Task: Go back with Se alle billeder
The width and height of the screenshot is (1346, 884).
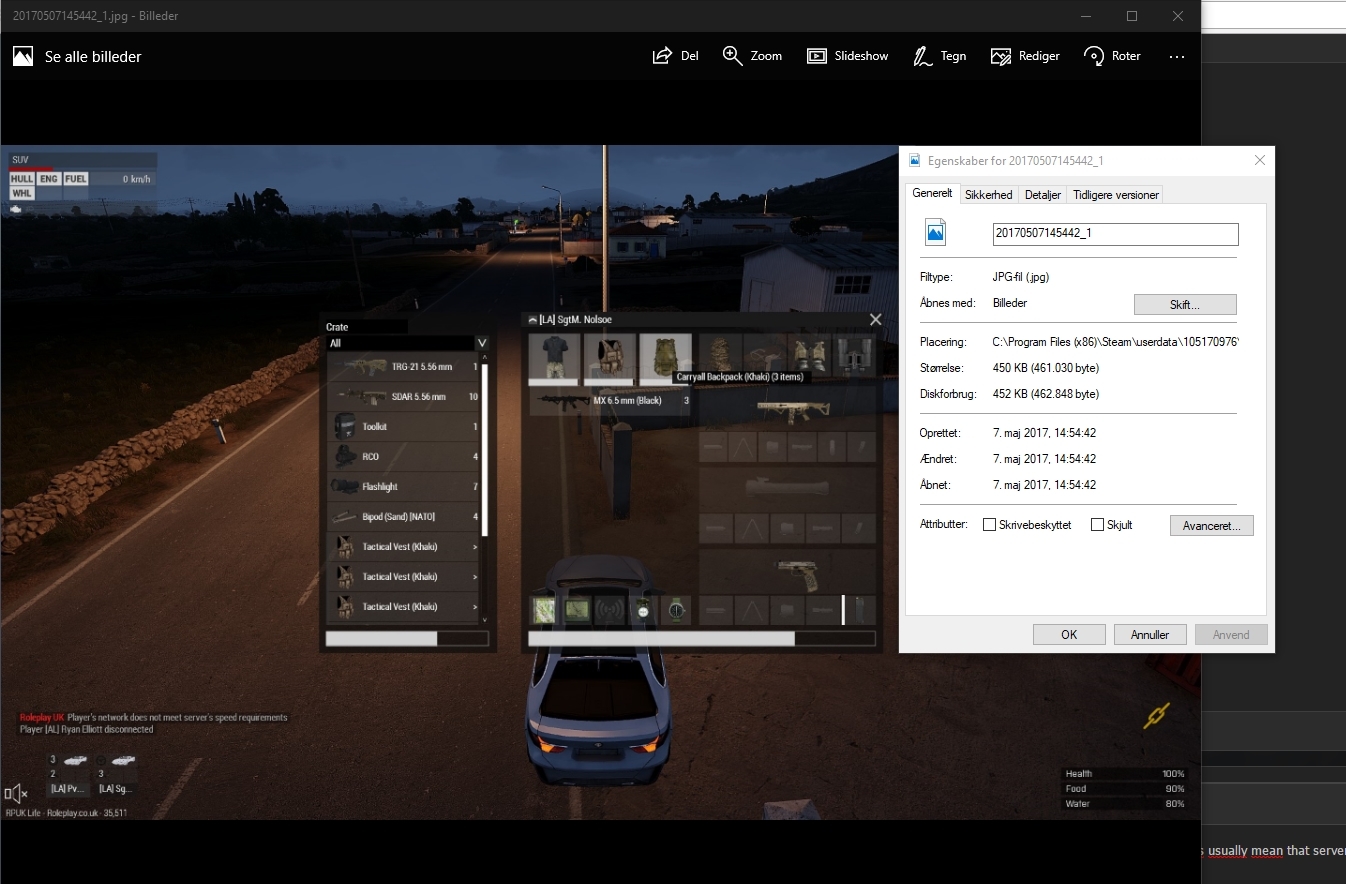Action: (77, 57)
